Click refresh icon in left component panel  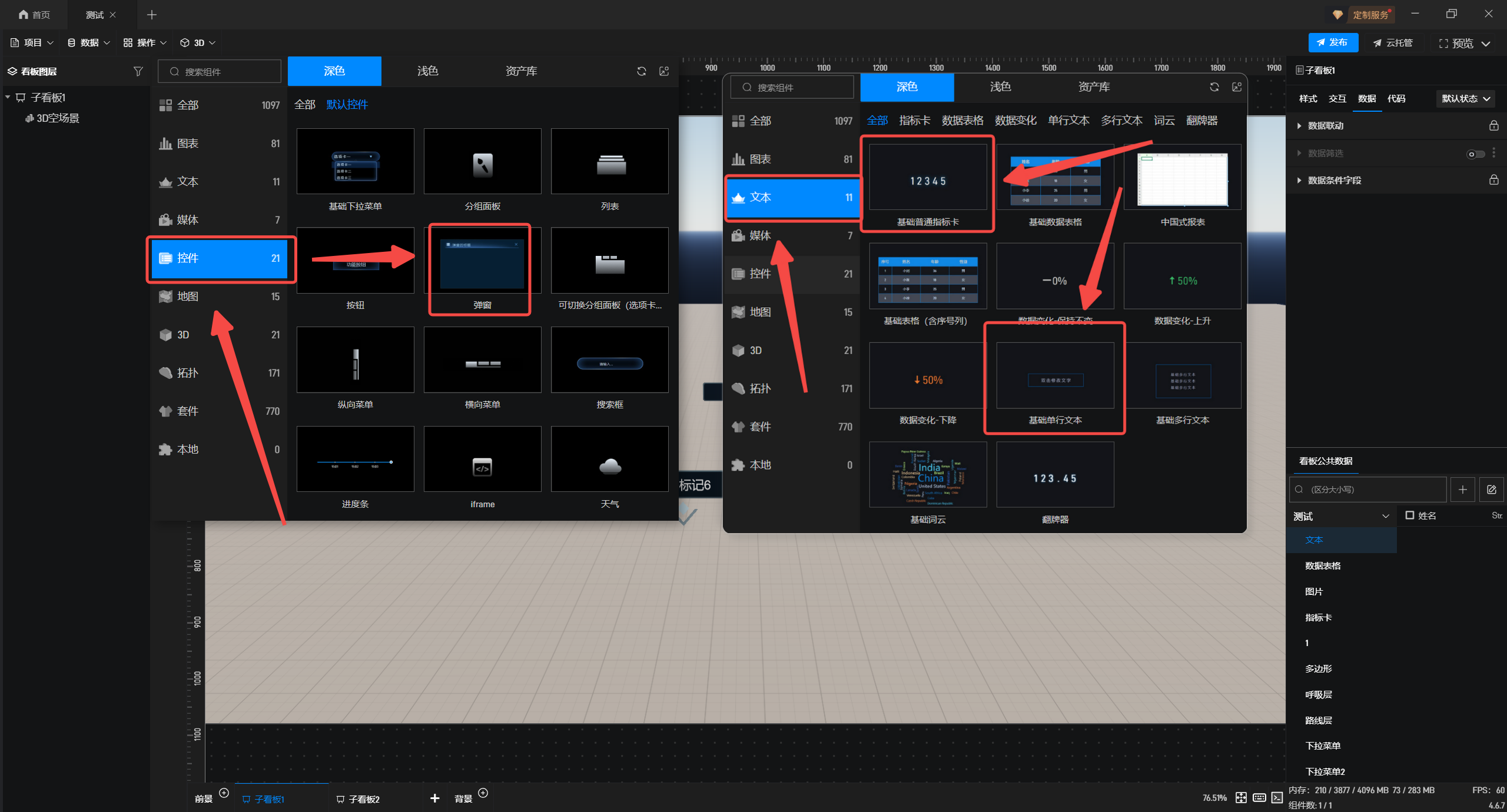tap(642, 71)
